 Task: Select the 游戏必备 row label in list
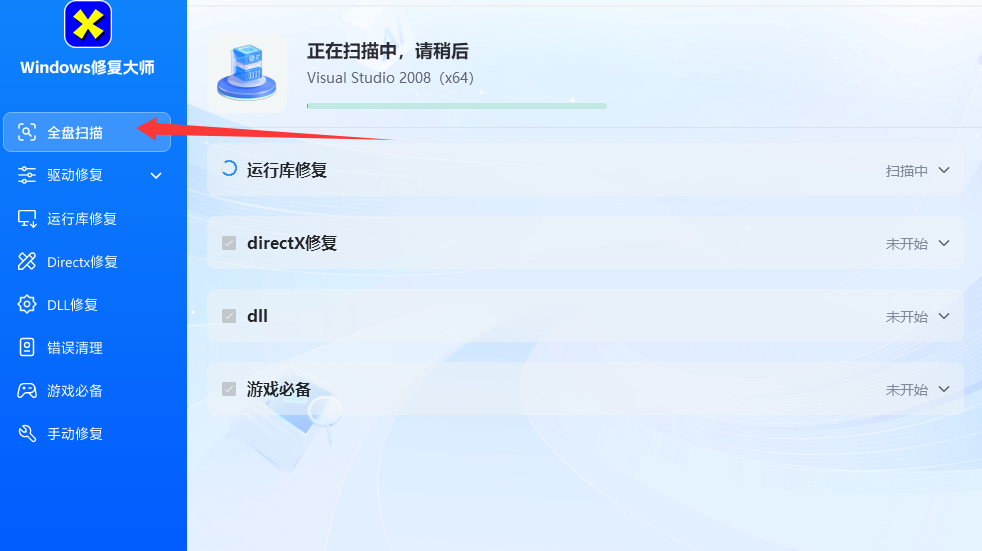coord(279,389)
